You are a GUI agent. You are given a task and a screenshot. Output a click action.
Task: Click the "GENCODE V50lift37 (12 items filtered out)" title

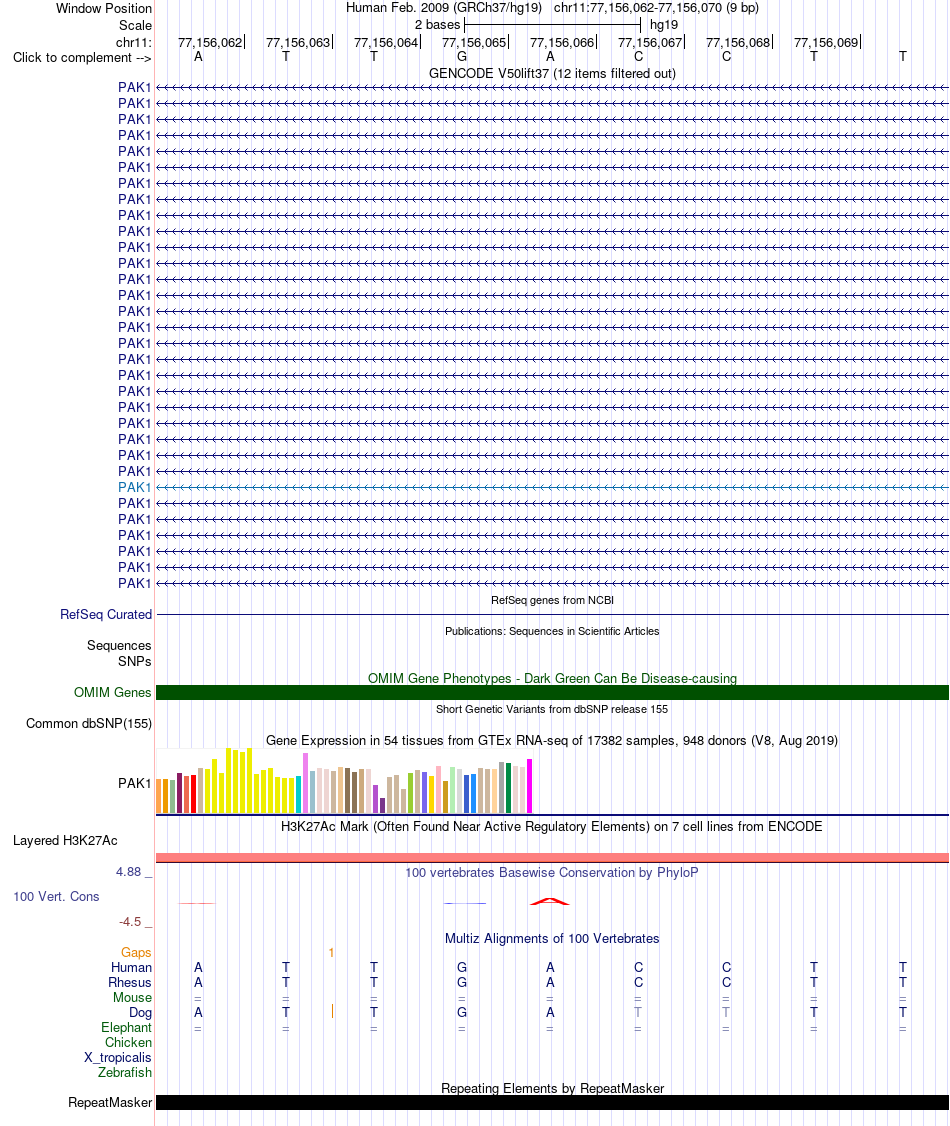552,73
